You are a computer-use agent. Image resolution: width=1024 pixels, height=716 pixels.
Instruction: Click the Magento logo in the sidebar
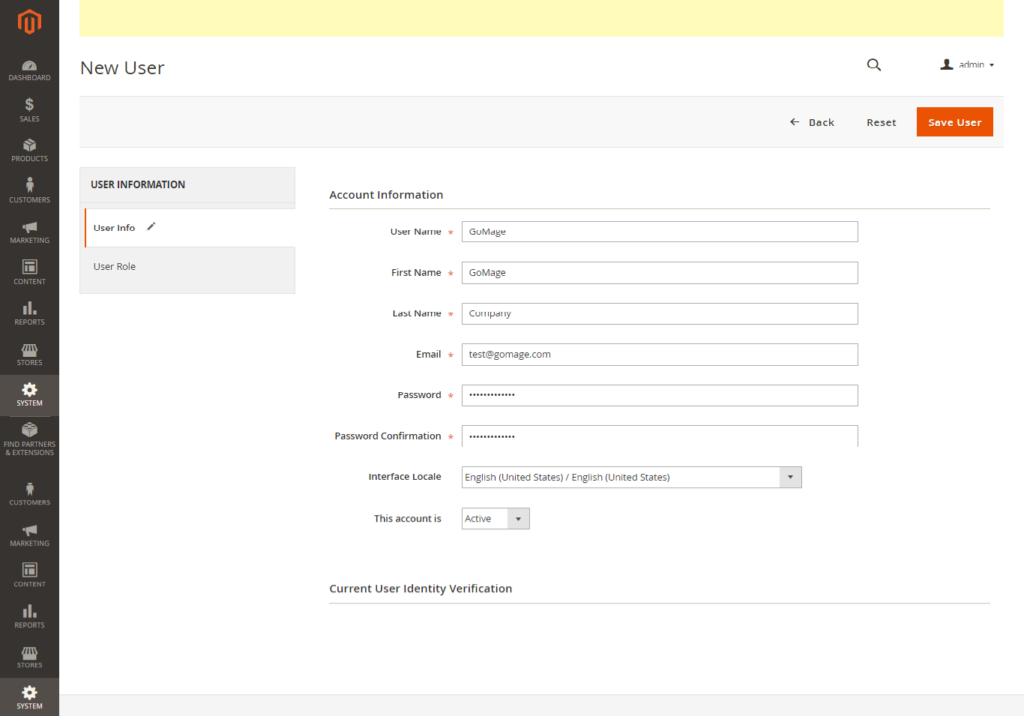pos(29,22)
